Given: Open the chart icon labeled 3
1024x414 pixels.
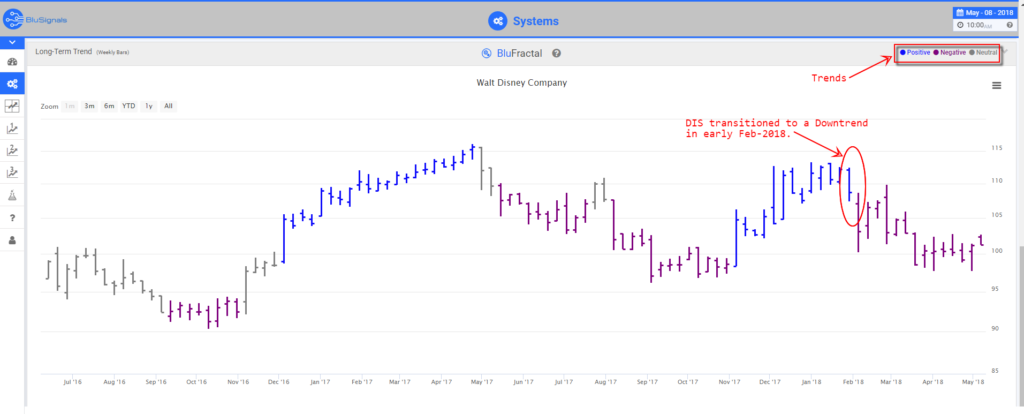Looking at the screenshot, I should pos(12,172).
